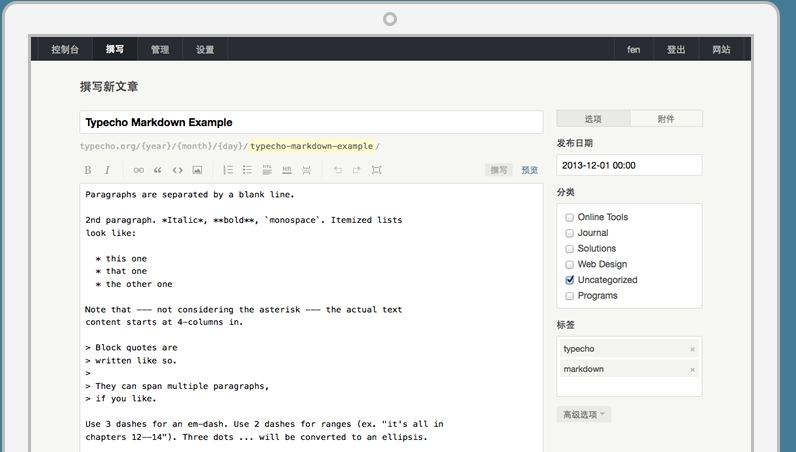Insert a hyperlink via link icon
The width and height of the screenshot is (796, 452).
click(x=138, y=170)
